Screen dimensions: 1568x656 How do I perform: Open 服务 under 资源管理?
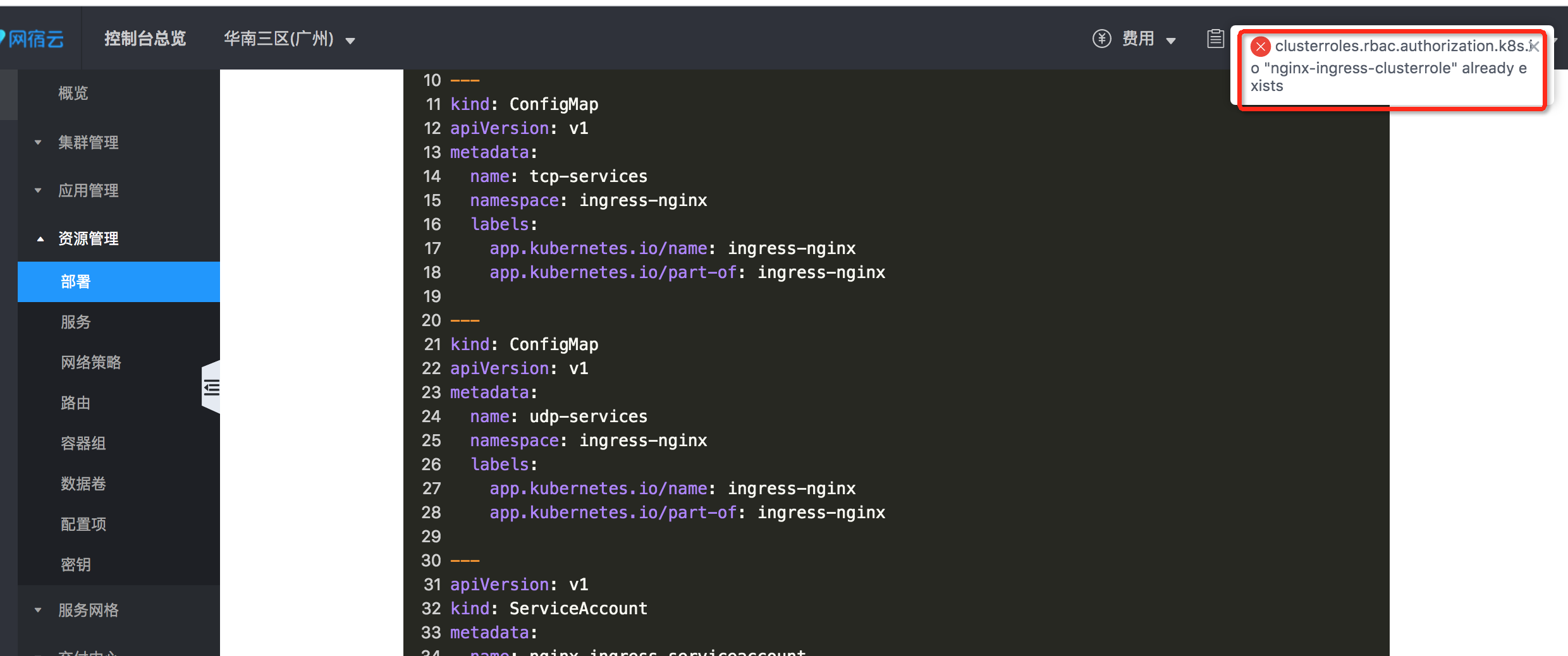(76, 322)
